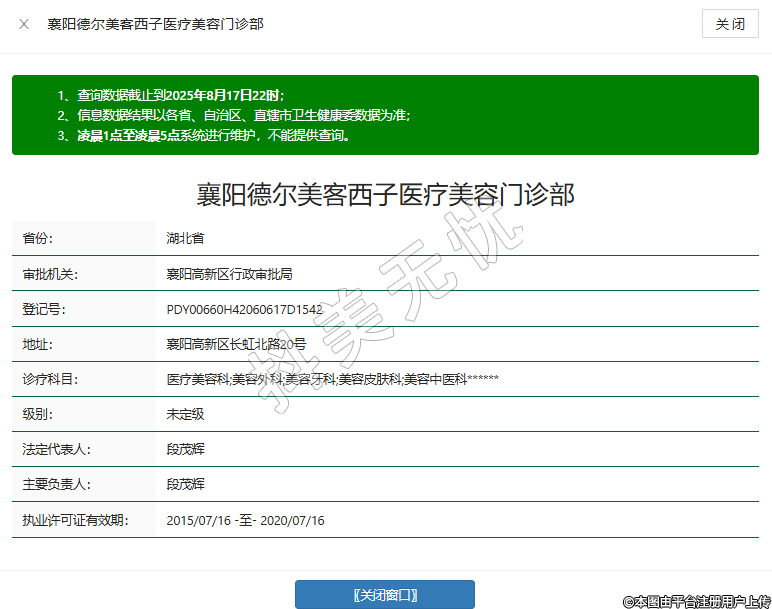Click the 本图由平台注册用户上传 watermark text
The width and height of the screenshot is (772, 609).
point(696,601)
